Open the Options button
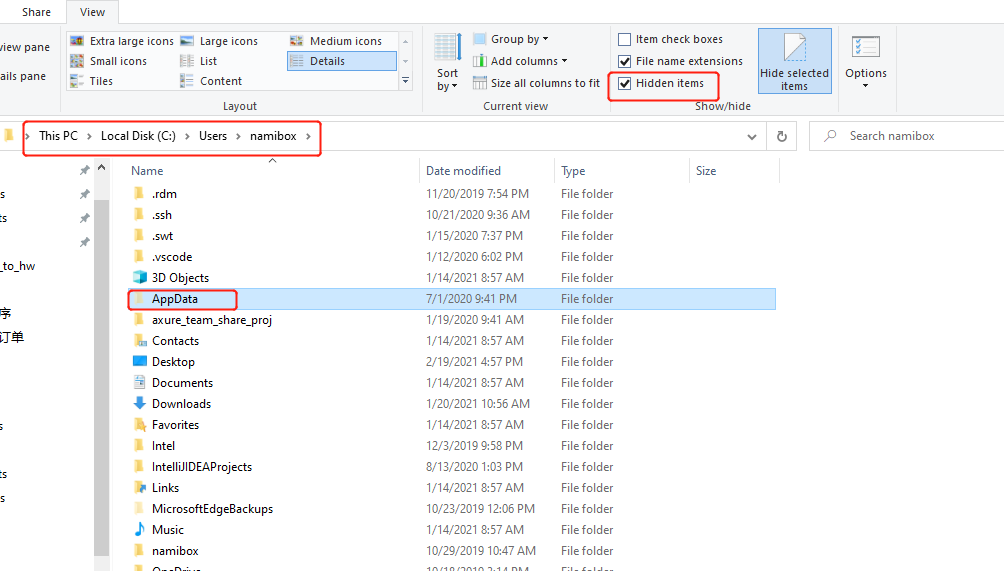The image size is (1004, 571). pos(866,61)
